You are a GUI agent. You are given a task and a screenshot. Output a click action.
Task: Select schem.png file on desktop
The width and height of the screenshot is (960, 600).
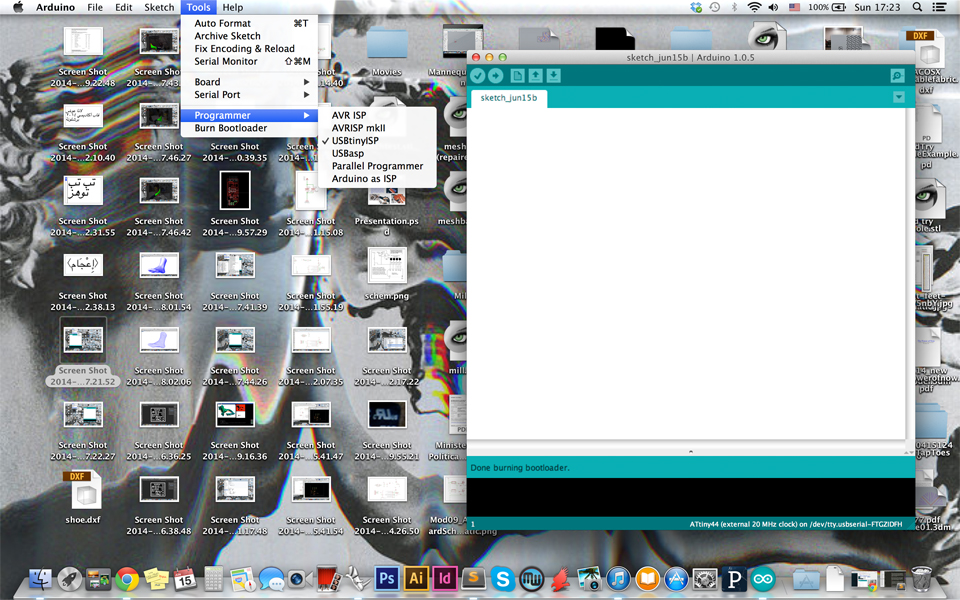pos(386,274)
